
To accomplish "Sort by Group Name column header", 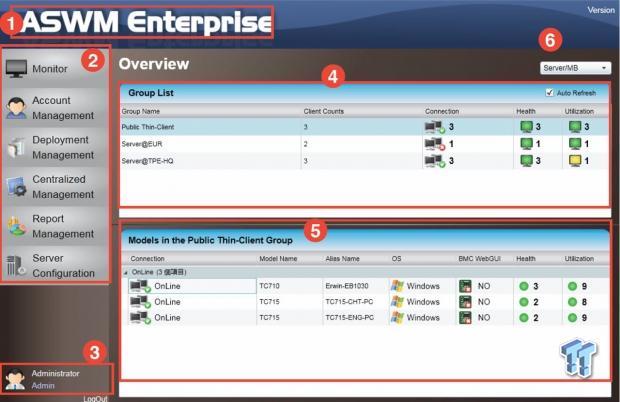I will (140, 111).
